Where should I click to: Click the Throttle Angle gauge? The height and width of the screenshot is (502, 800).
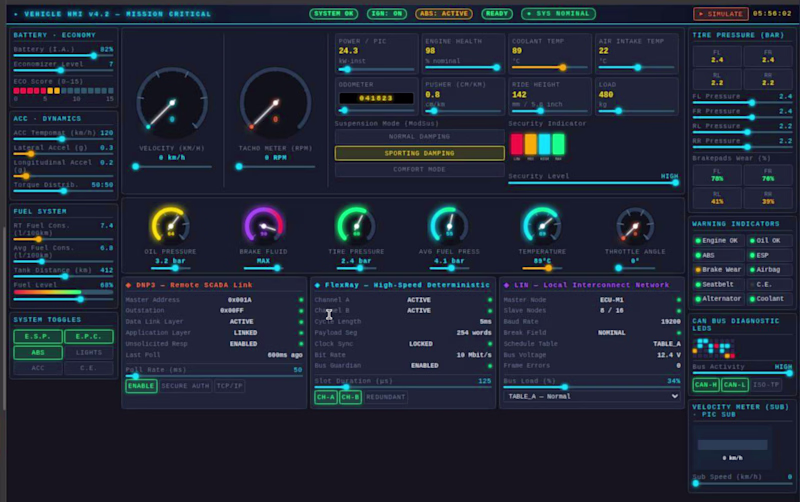[x=635, y=226]
